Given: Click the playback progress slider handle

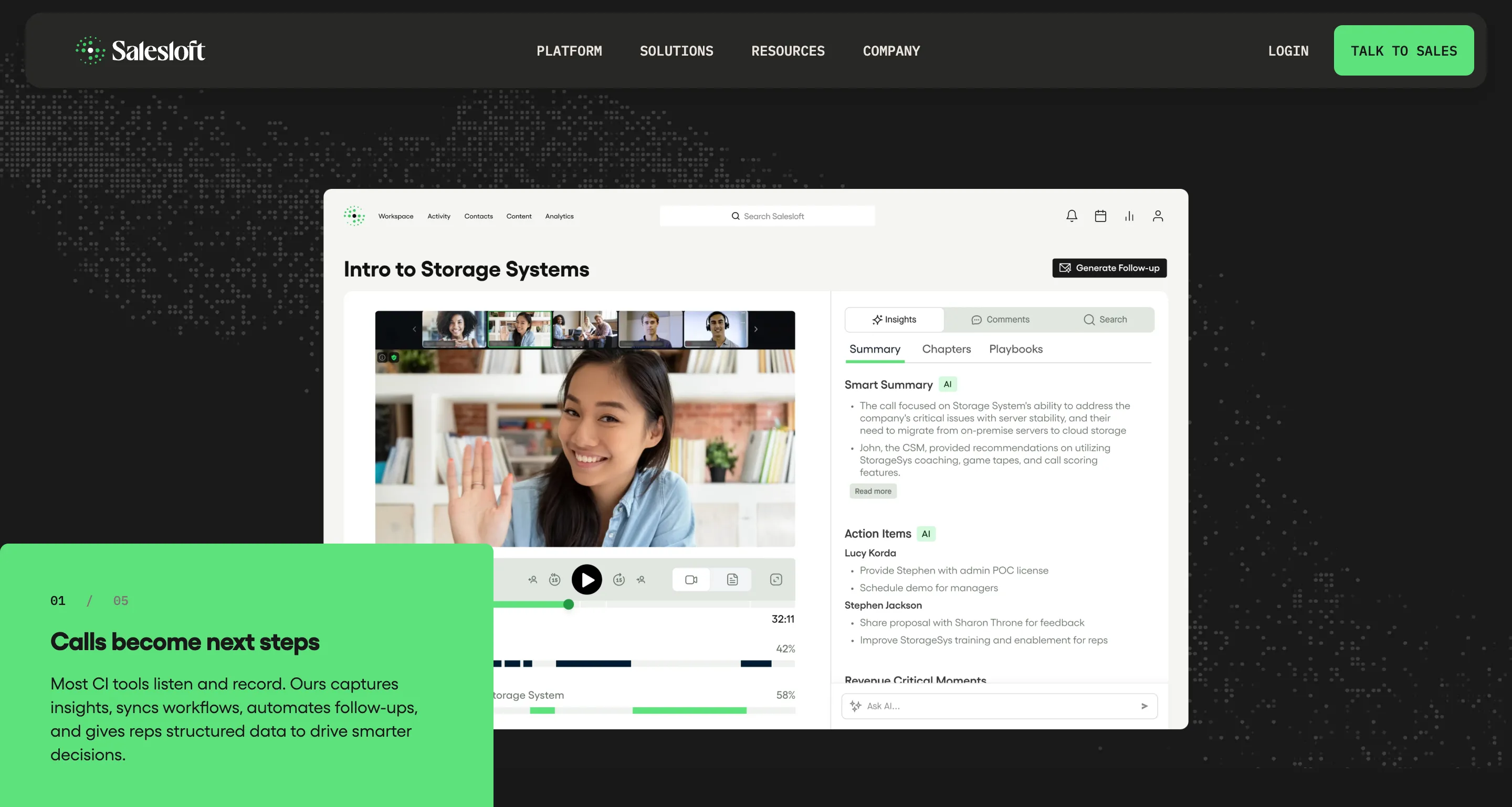Looking at the screenshot, I should point(568,604).
